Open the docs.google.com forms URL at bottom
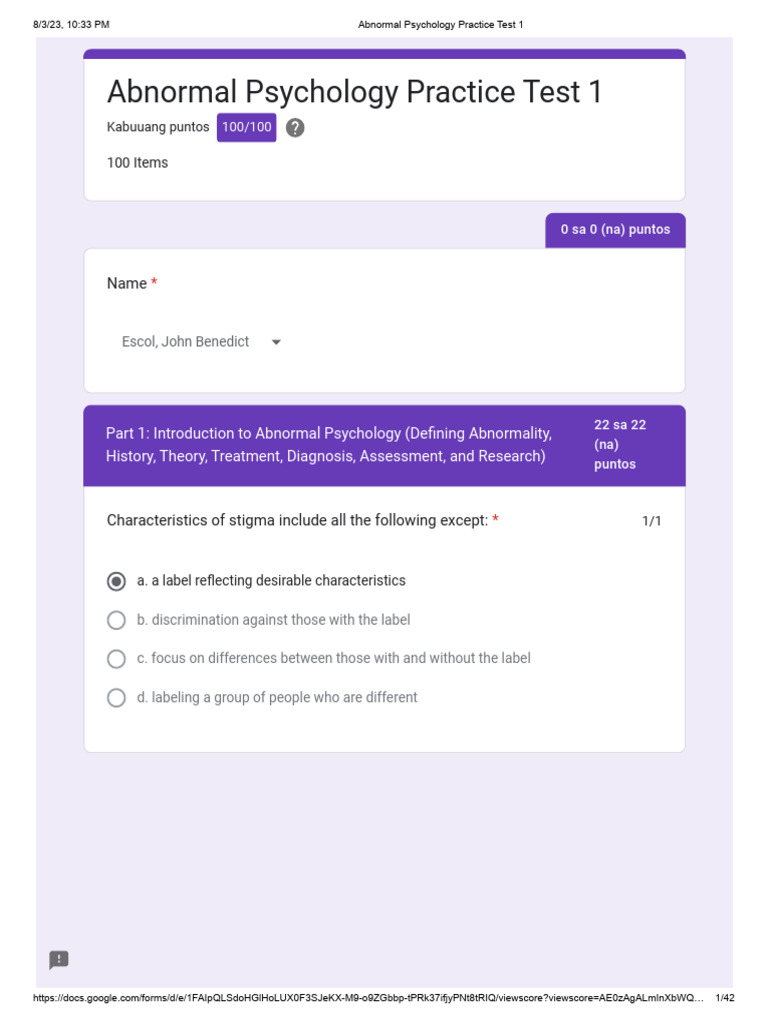768x1024 pixels. 369,998
